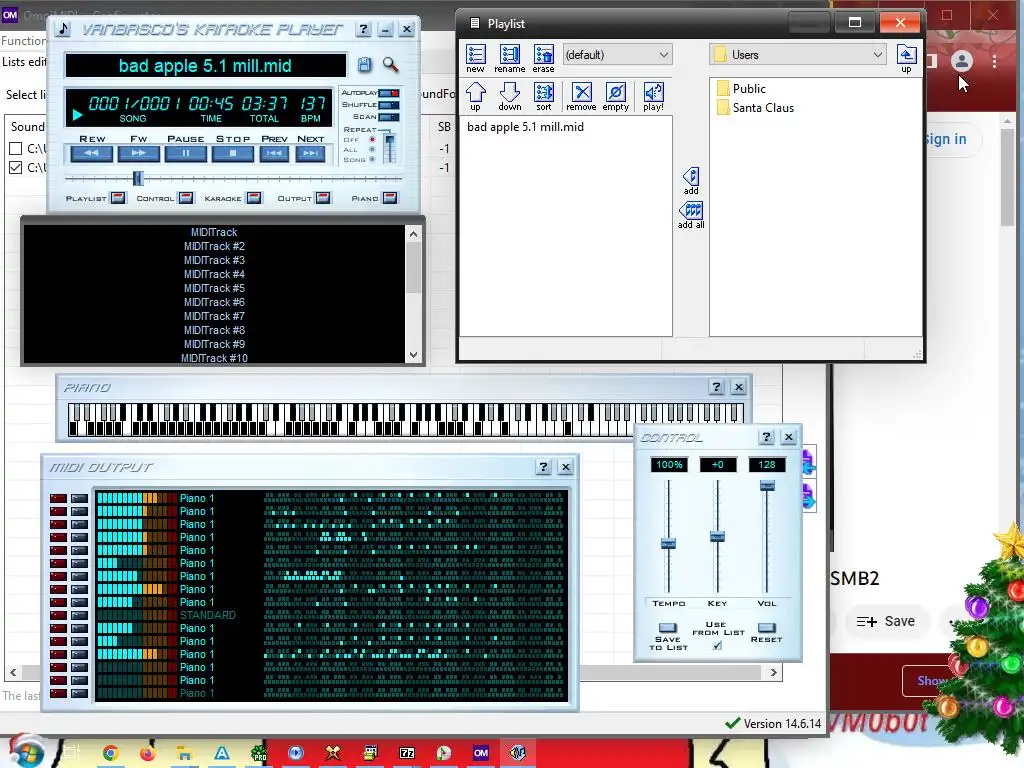The height and width of the screenshot is (768, 1024).
Task: Uncheck the checked soundfont checkbox in OmniMIDI
Action: point(16,167)
